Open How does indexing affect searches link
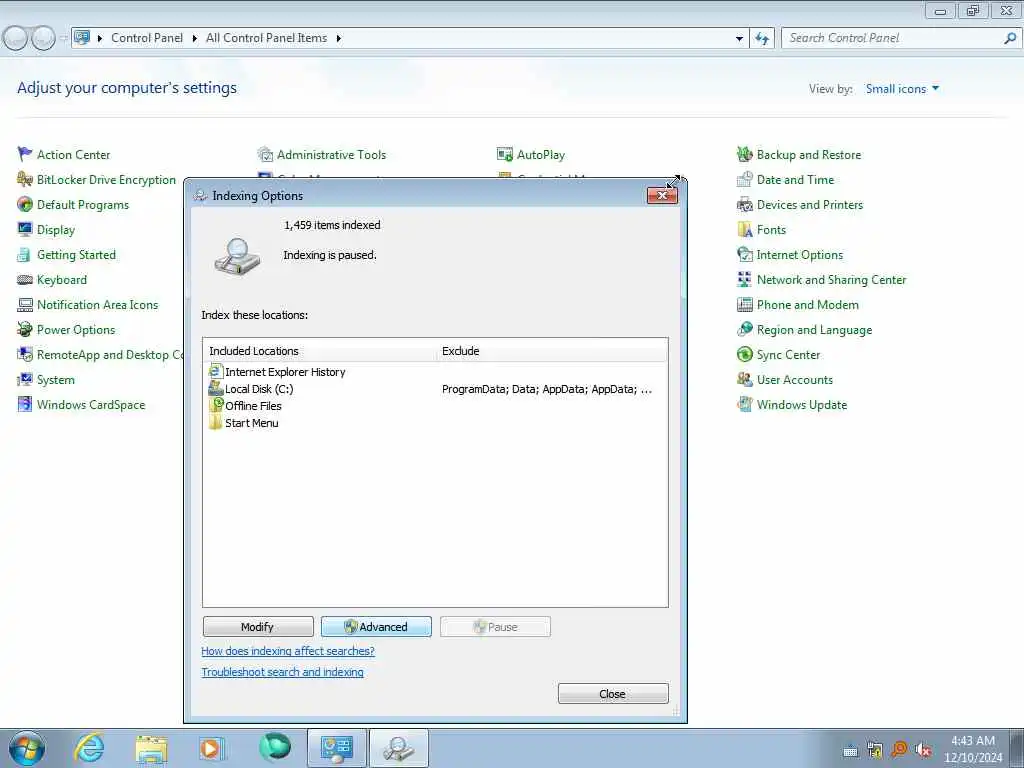Screen dimensions: 1024x768 tap(288, 651)
